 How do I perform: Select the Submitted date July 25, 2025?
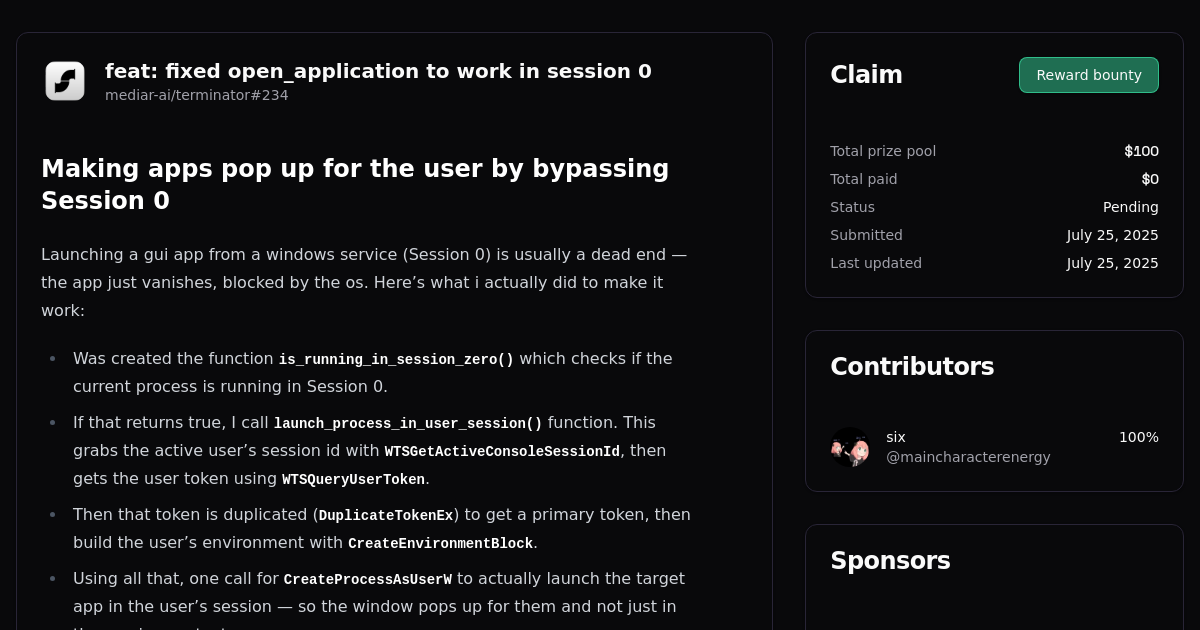[x=1113, y=235]
